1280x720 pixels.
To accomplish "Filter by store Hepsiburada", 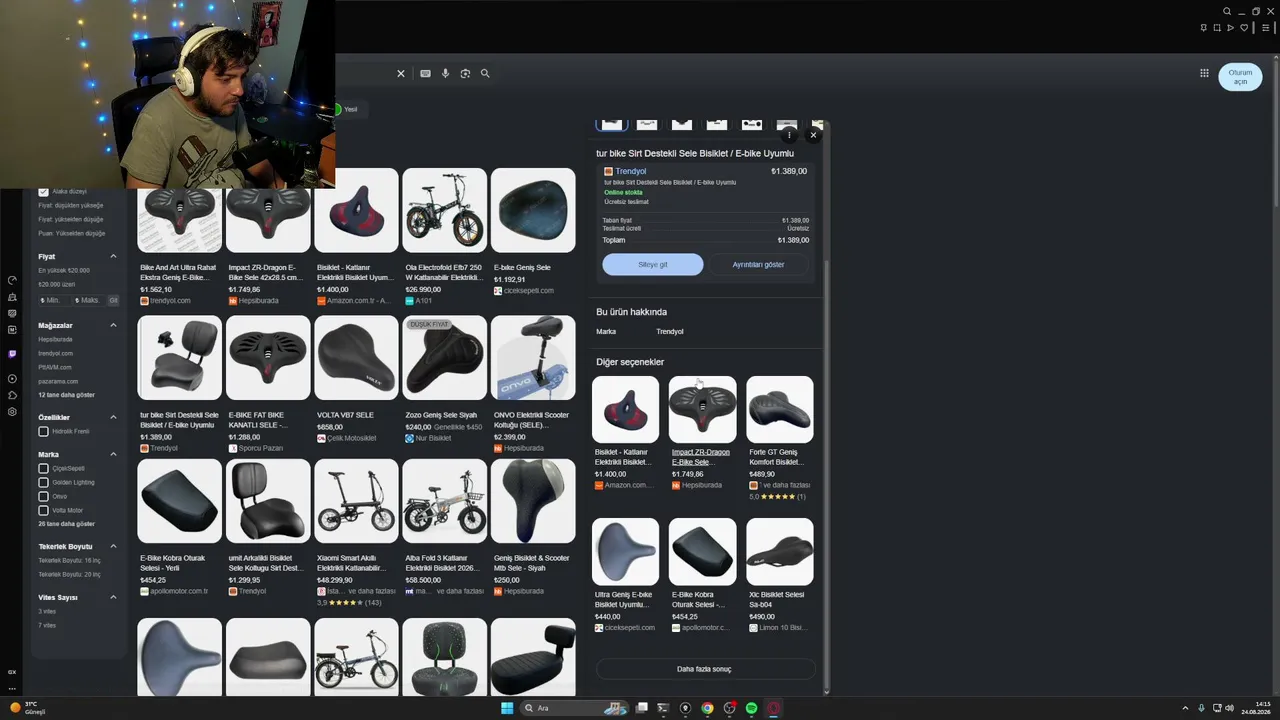I will 55,339.
